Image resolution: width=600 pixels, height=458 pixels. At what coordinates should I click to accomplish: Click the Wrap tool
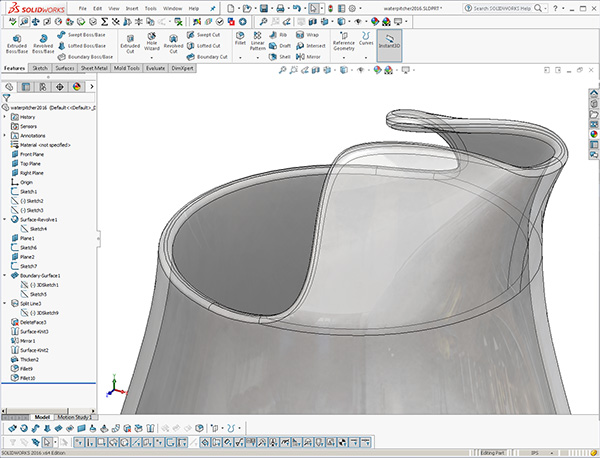(307, 35)
